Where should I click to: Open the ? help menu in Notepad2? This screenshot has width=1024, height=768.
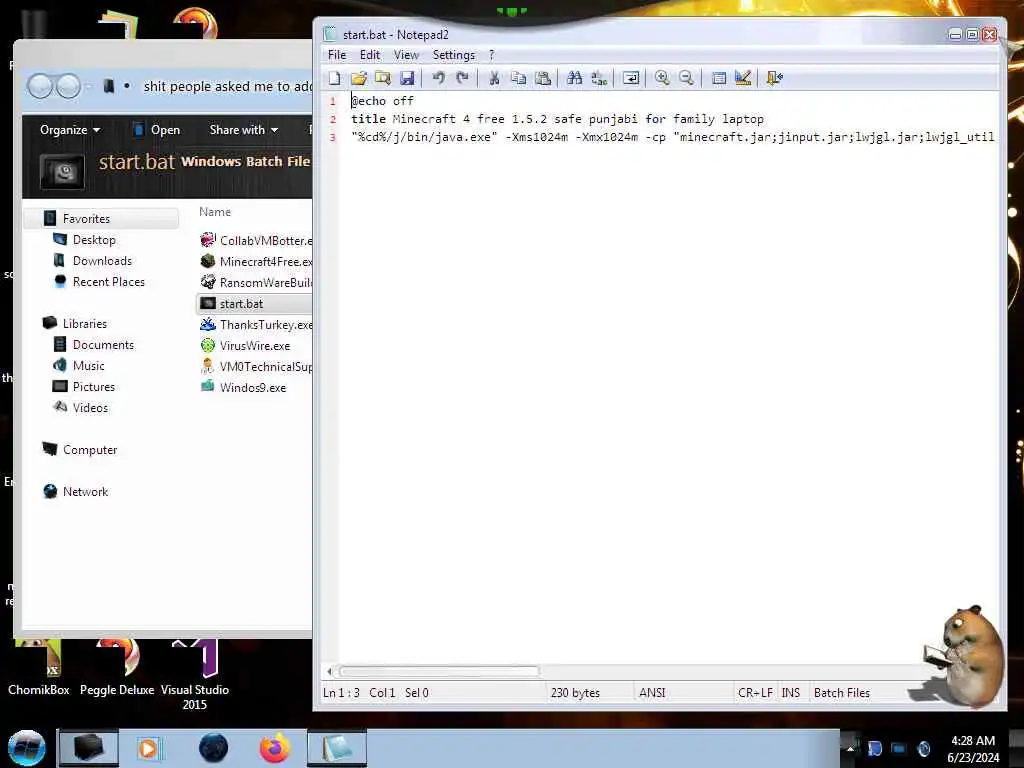point(492,55)
